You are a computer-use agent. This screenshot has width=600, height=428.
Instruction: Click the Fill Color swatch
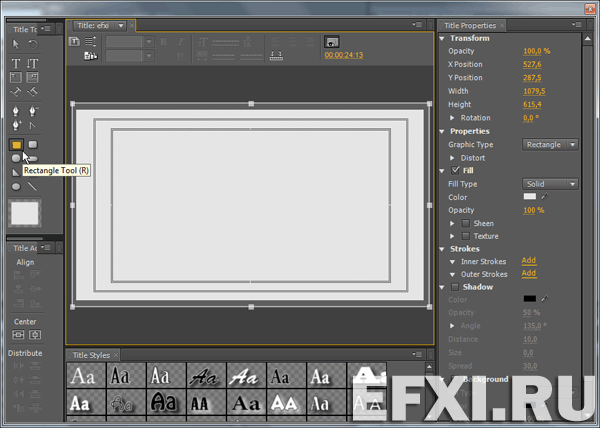pos(529,197)
